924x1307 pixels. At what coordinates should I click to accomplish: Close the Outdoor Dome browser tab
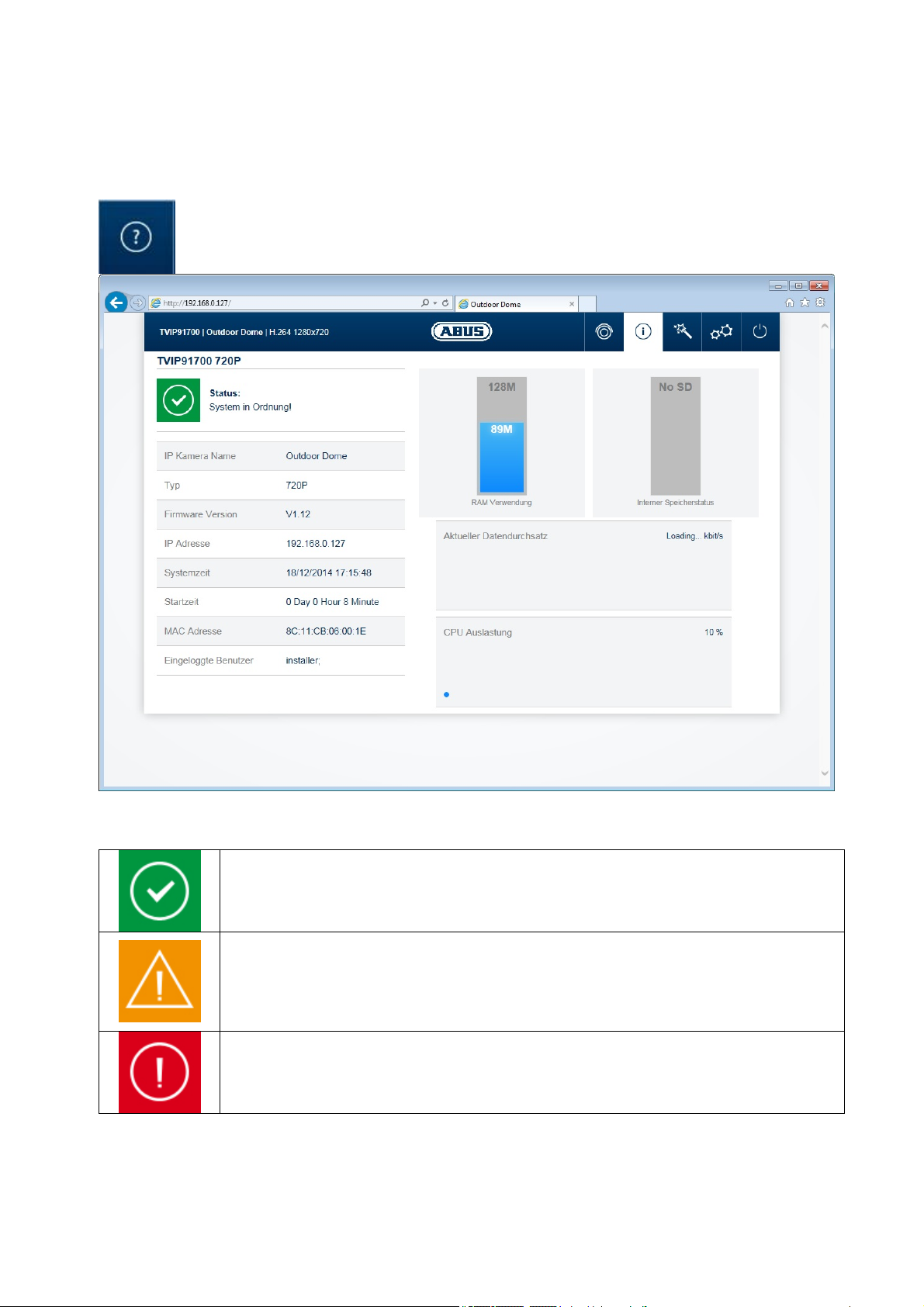pyautogui.click(x=572, y=304)
